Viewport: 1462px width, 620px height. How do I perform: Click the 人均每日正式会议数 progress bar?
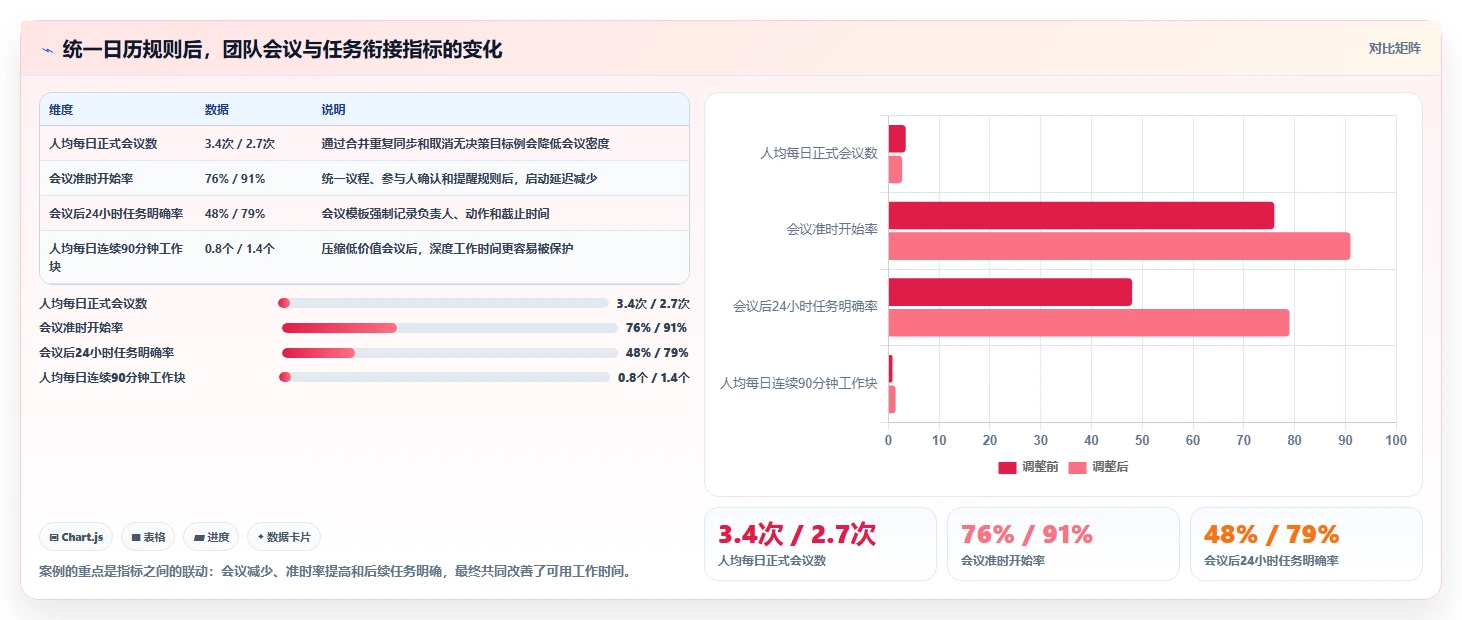pyautogui.click(x=443, y=303)
